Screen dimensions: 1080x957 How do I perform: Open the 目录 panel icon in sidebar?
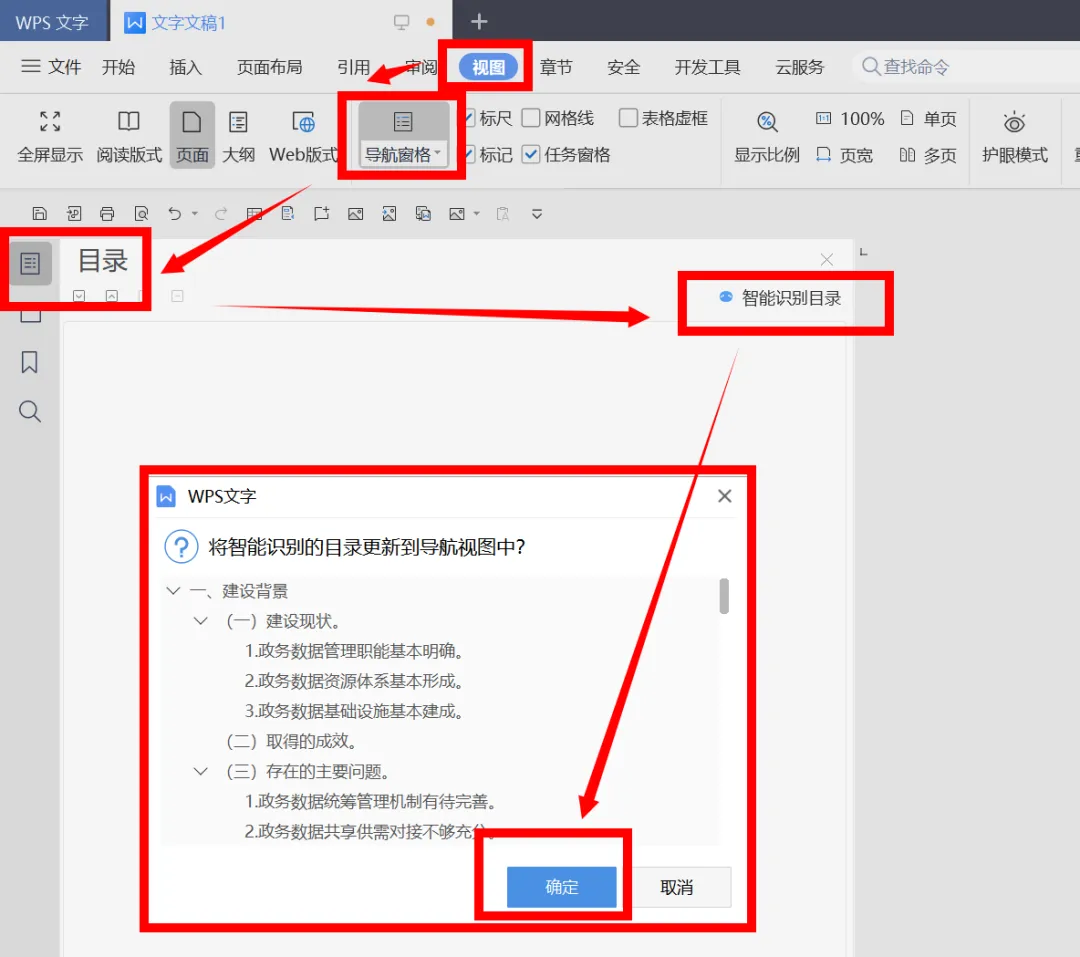point(30,263)
